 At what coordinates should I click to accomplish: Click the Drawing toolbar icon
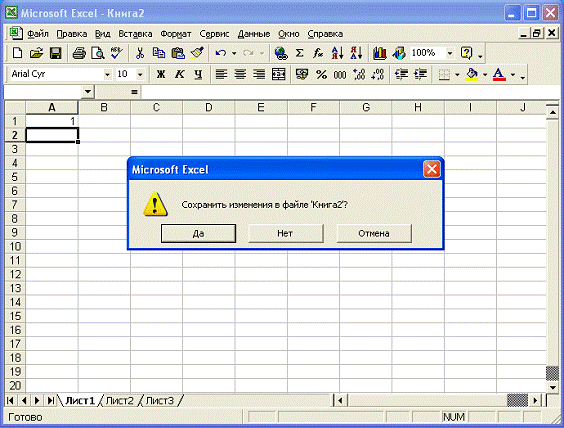[x=399, y=53]
